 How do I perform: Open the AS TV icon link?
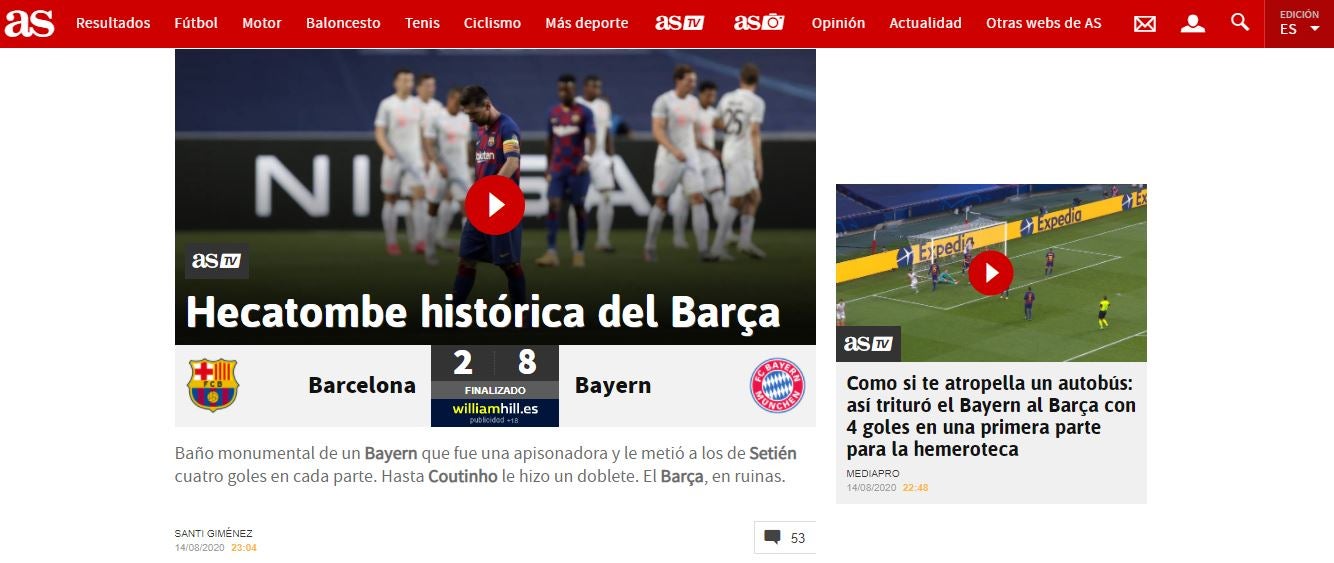tap(679, 23)
